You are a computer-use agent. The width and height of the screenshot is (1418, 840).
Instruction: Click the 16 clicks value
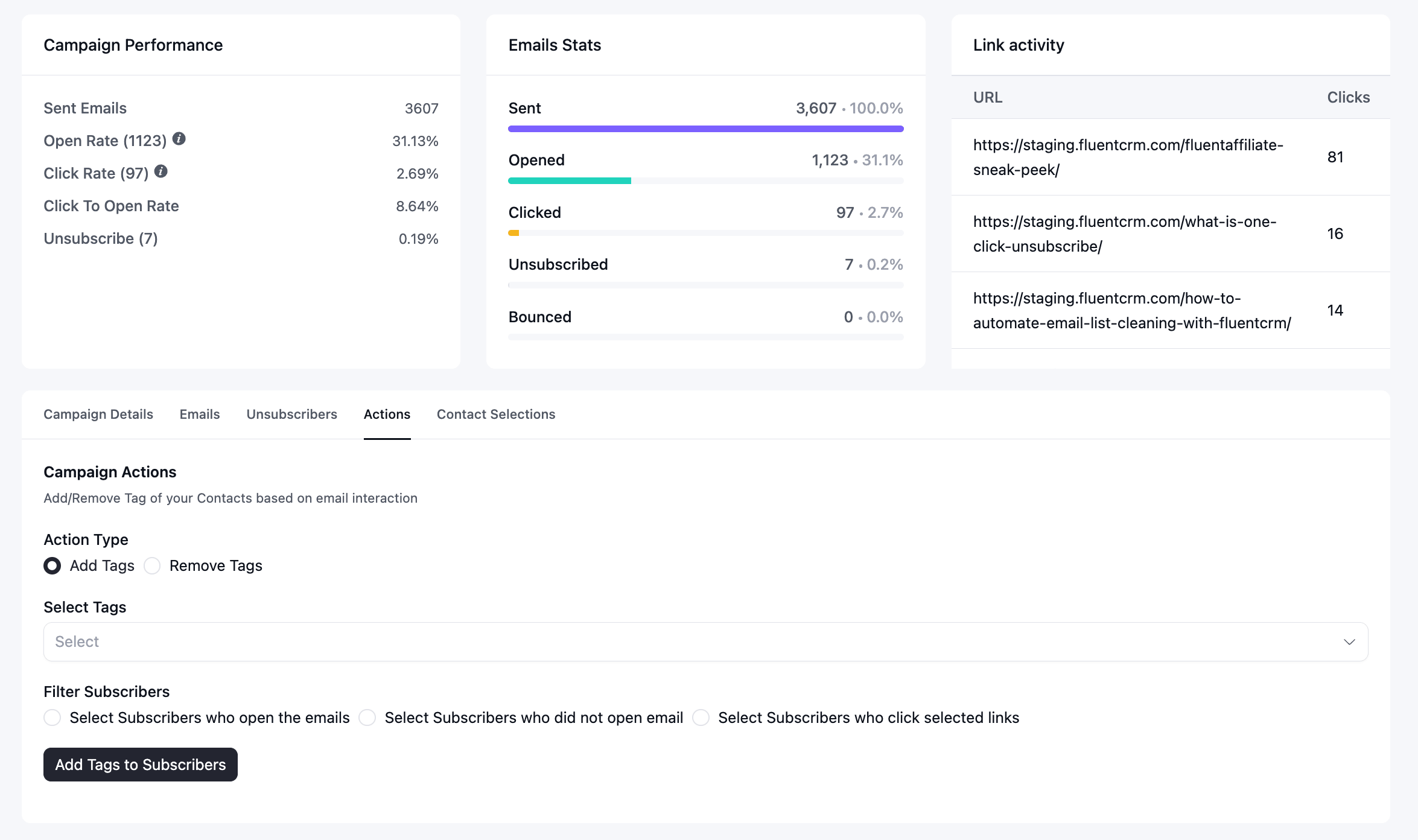[x=1335, y=234]
